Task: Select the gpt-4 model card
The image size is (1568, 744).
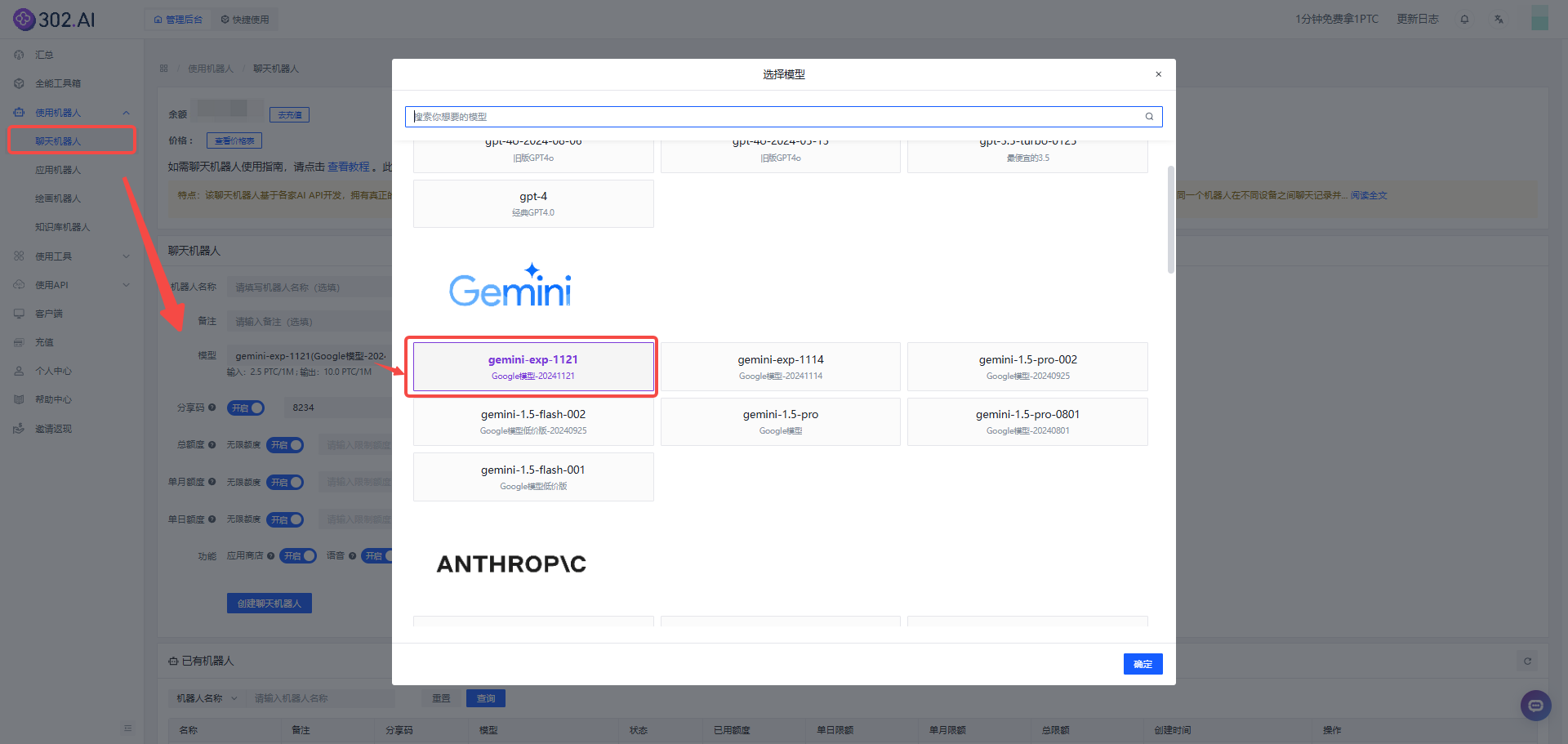Action: (x=533, y=203)
